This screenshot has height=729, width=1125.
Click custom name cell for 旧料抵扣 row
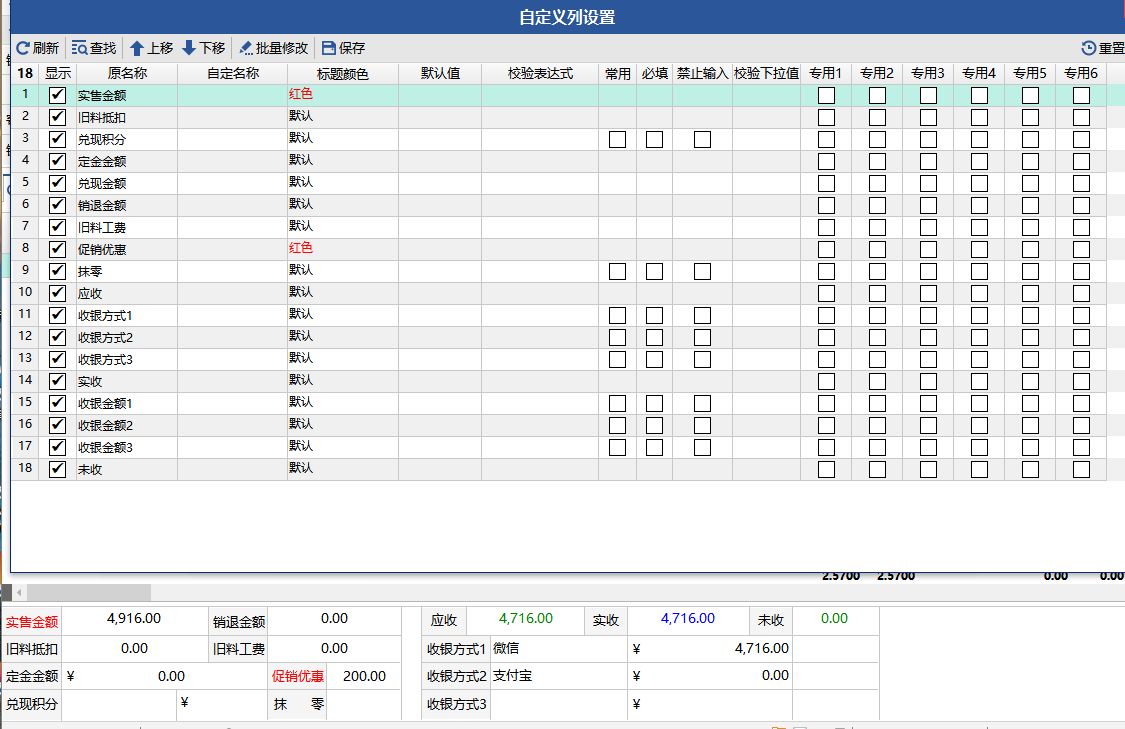tap(232, 117)
